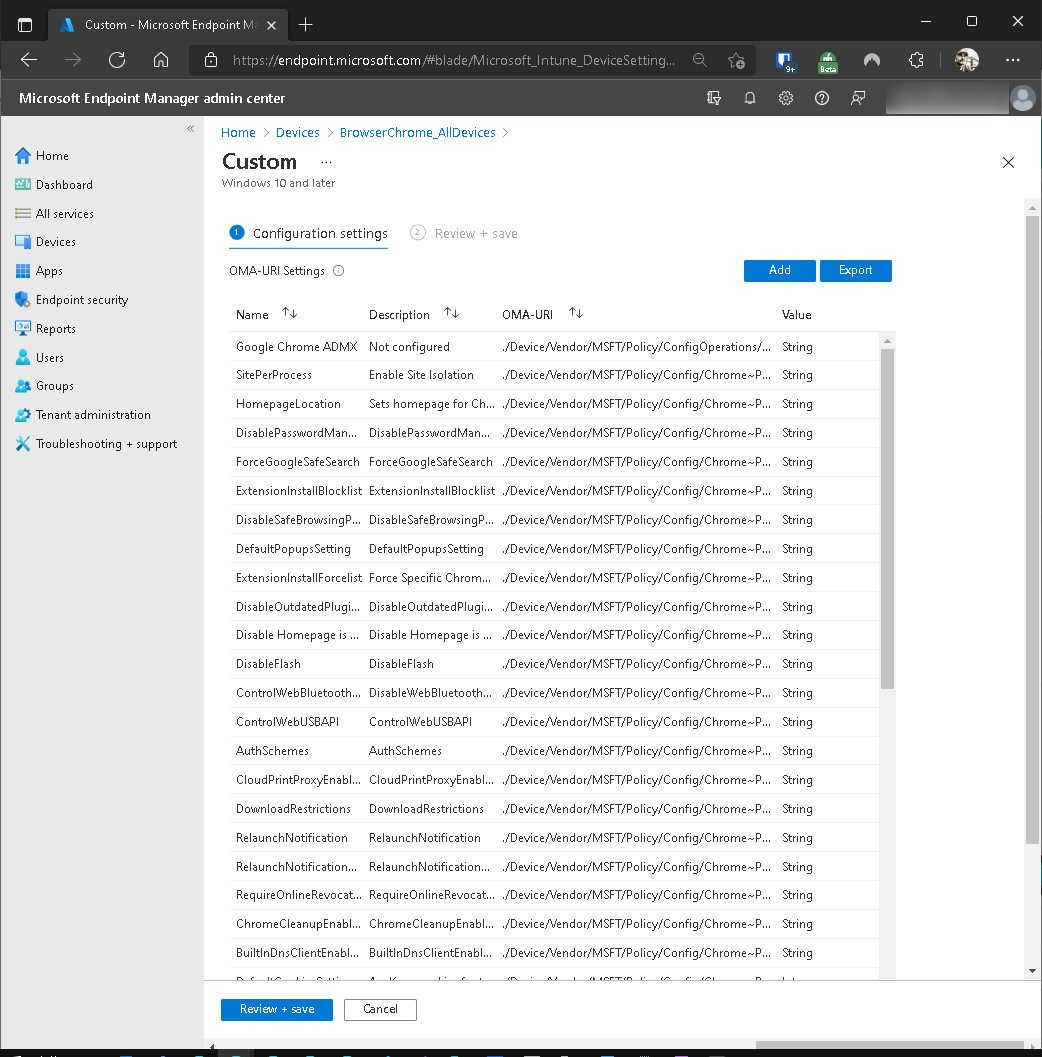Screen dimensions: 1042x1057
Task: Open browser Extensions puzzle icon
Action: [x=917, y=60]
